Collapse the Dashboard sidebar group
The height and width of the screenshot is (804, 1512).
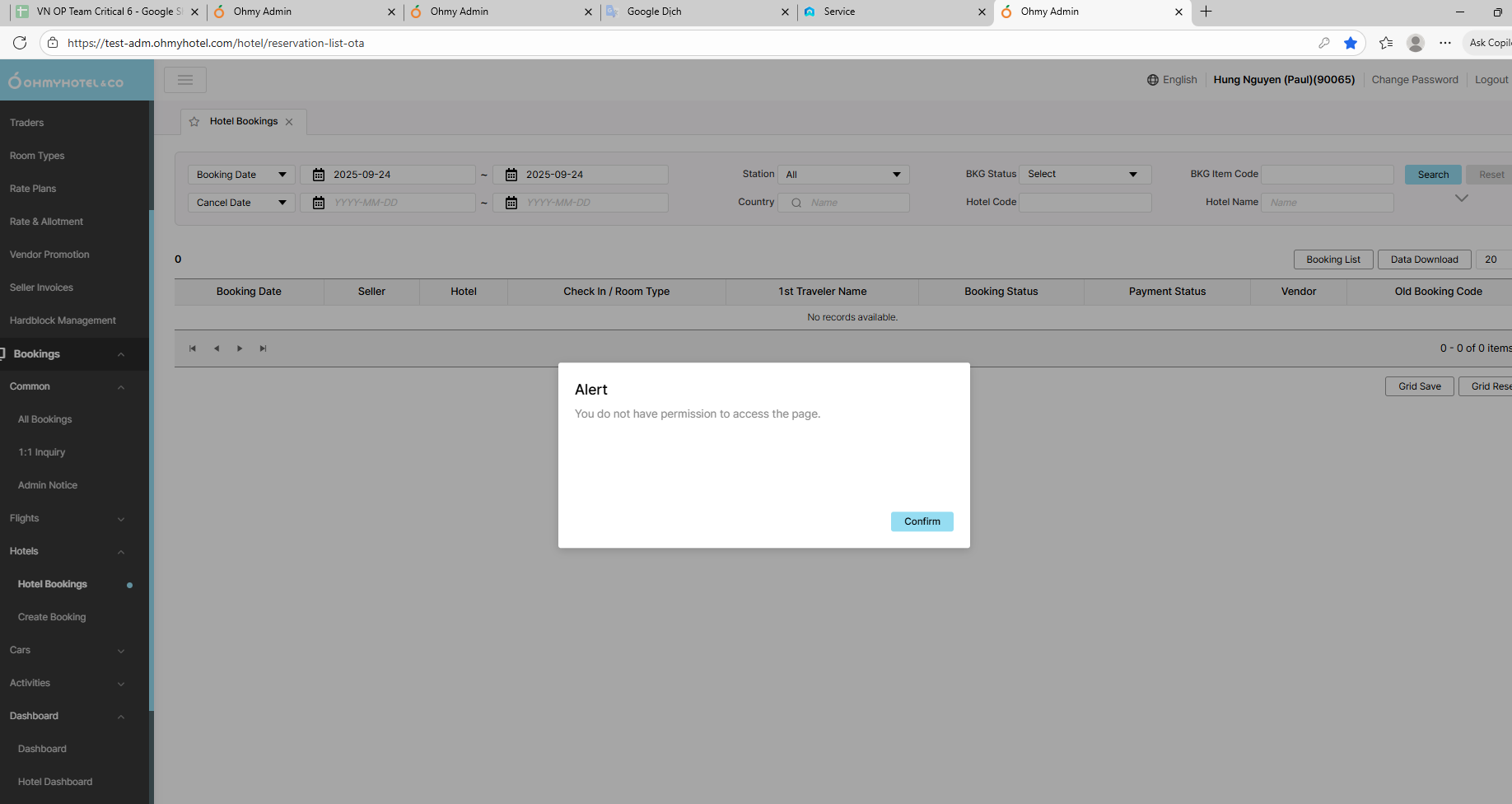[x=121, y=717]
